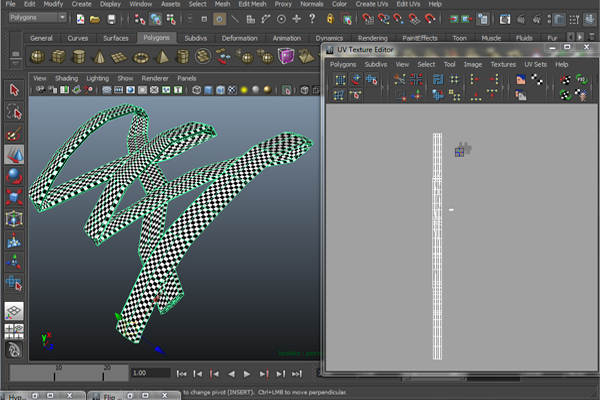600x400 pixels.
Task: Activate the Move tool
Action: (14, 155)
